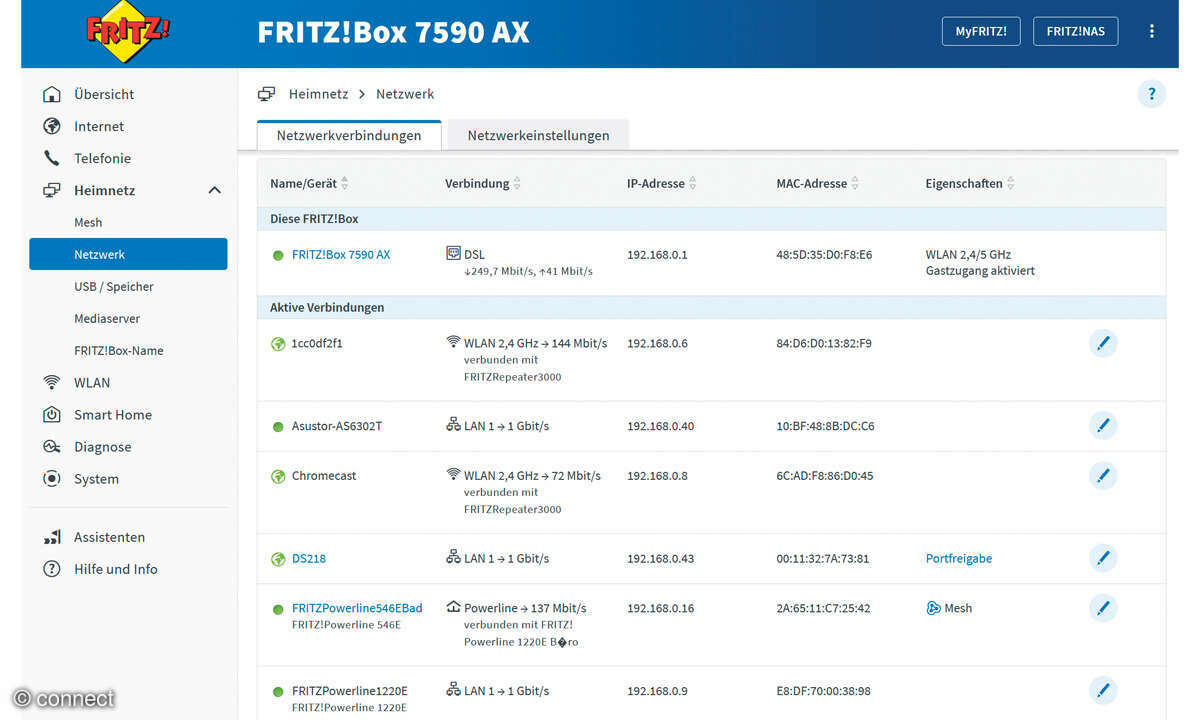
Task: Open the FRITZ!Box 7590 AX device link
Action: pyautogui.click(x=341, y=255)
